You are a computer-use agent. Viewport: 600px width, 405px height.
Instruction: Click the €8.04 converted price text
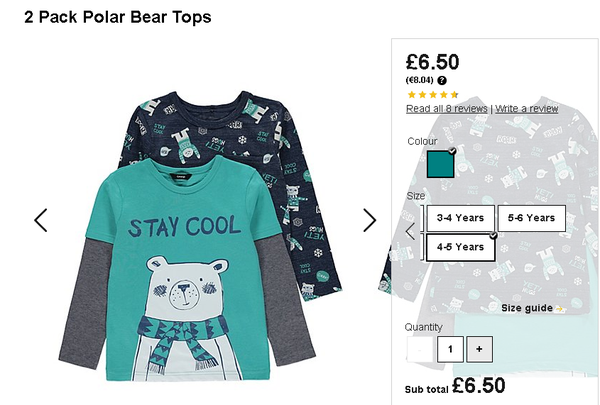coord(419,80)
